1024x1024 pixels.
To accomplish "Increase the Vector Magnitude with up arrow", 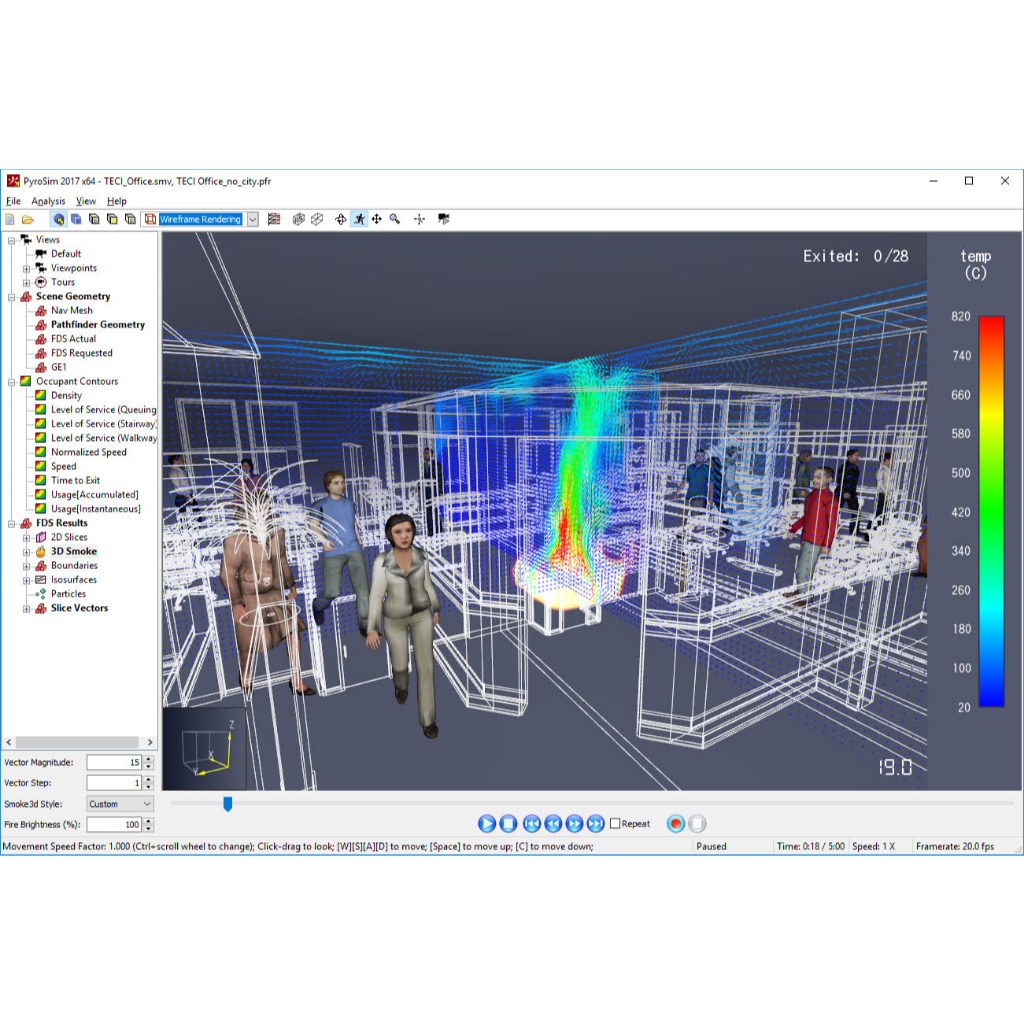I will (x=149, y=759).
